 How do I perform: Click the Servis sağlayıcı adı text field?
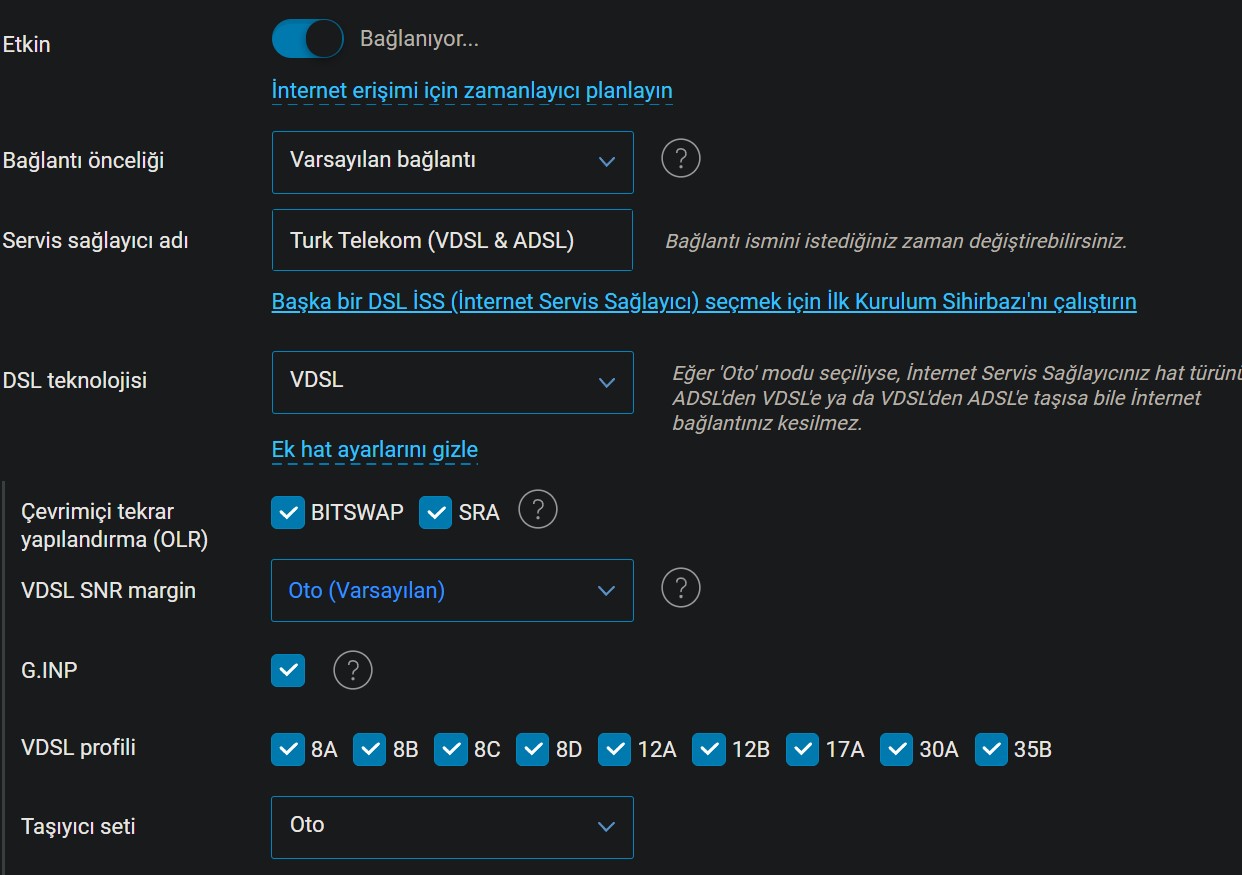453,240
